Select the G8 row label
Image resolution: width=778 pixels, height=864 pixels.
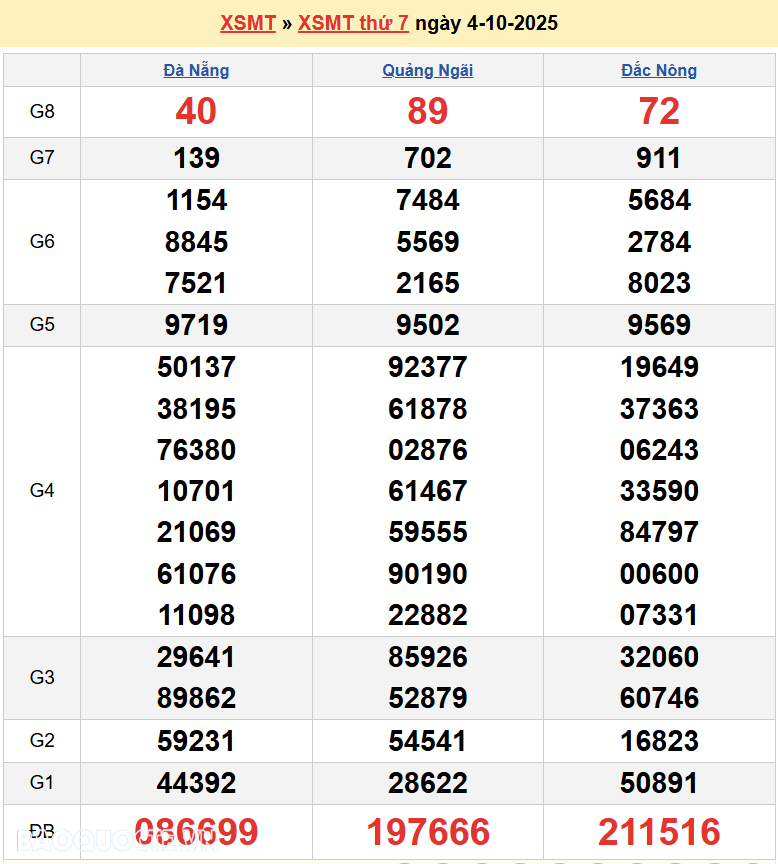point(42,112)
